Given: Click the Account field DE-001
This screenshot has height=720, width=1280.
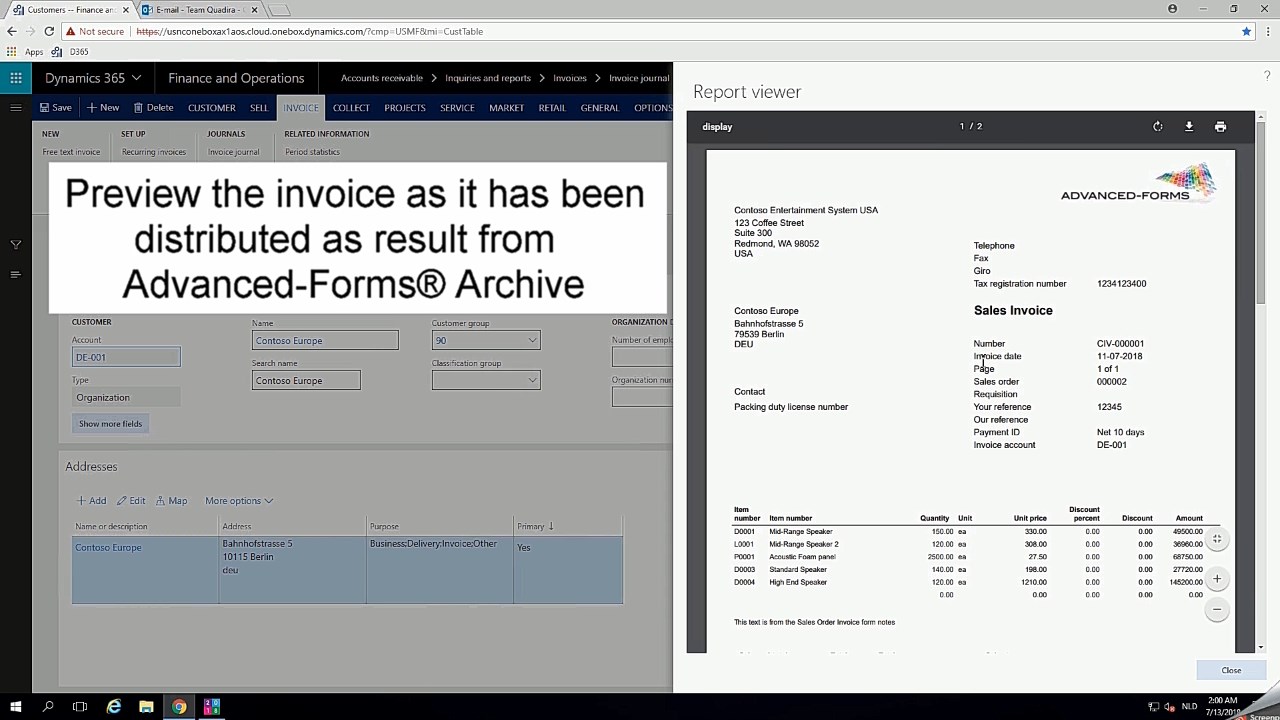Looking at the screenshot, I should tap(126, 357).
